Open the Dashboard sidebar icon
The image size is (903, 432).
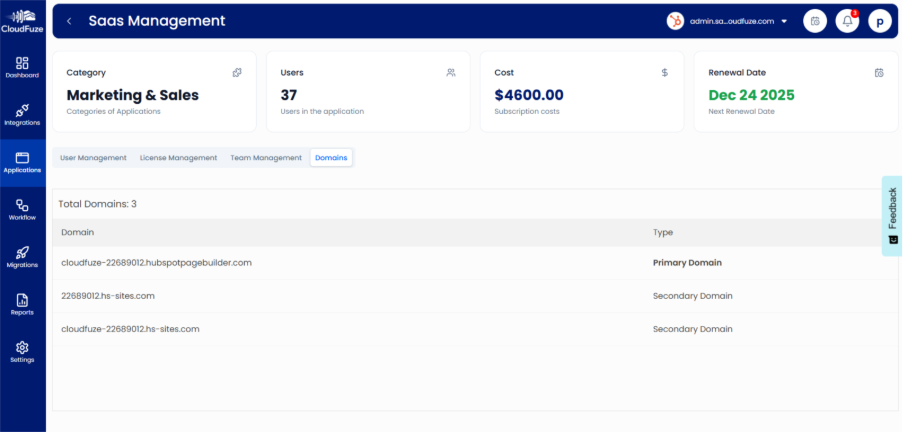pyautogui.click(x=22, y=63)
